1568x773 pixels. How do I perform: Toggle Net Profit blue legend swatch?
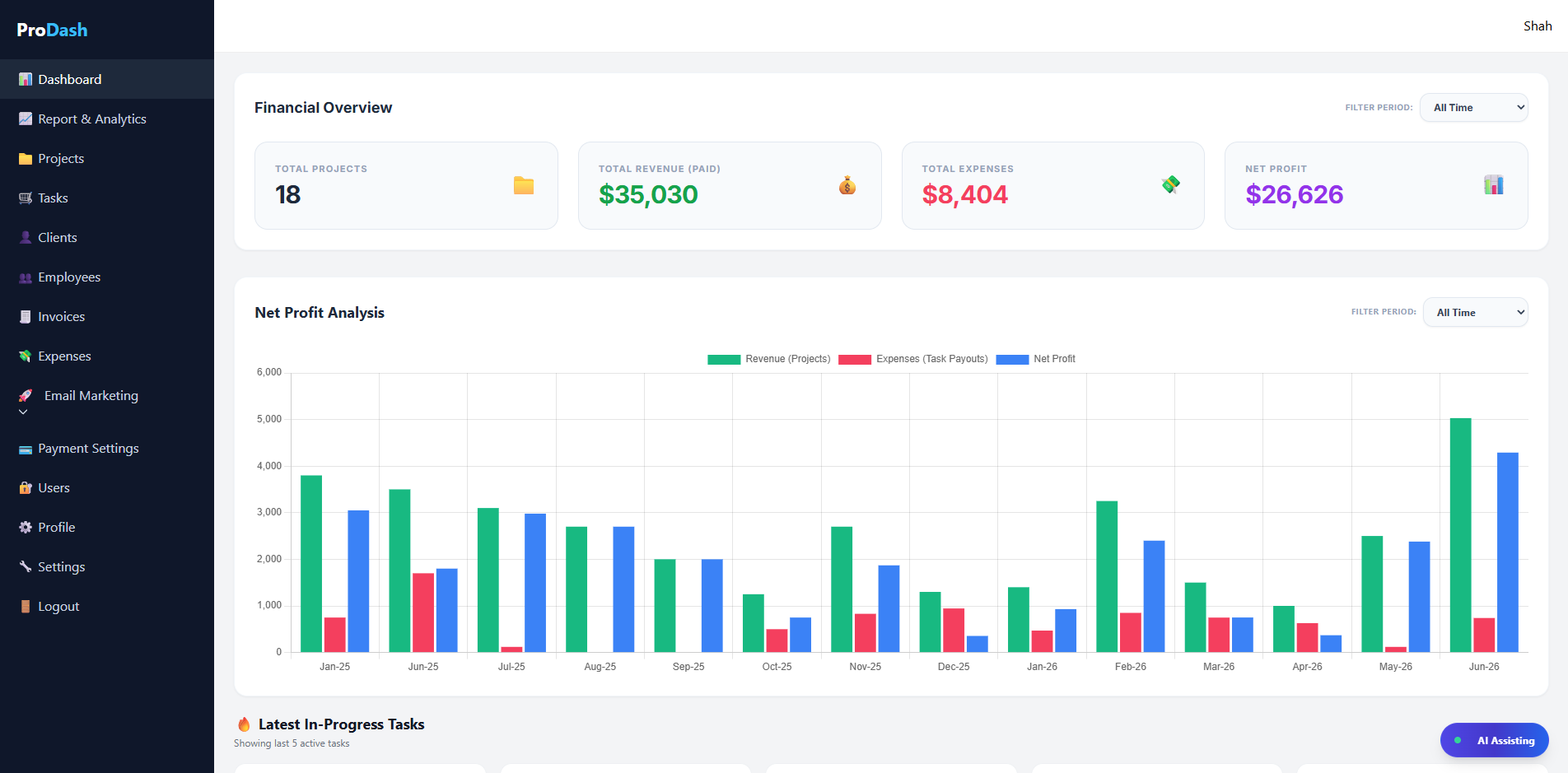click(x=1012, y=359)
